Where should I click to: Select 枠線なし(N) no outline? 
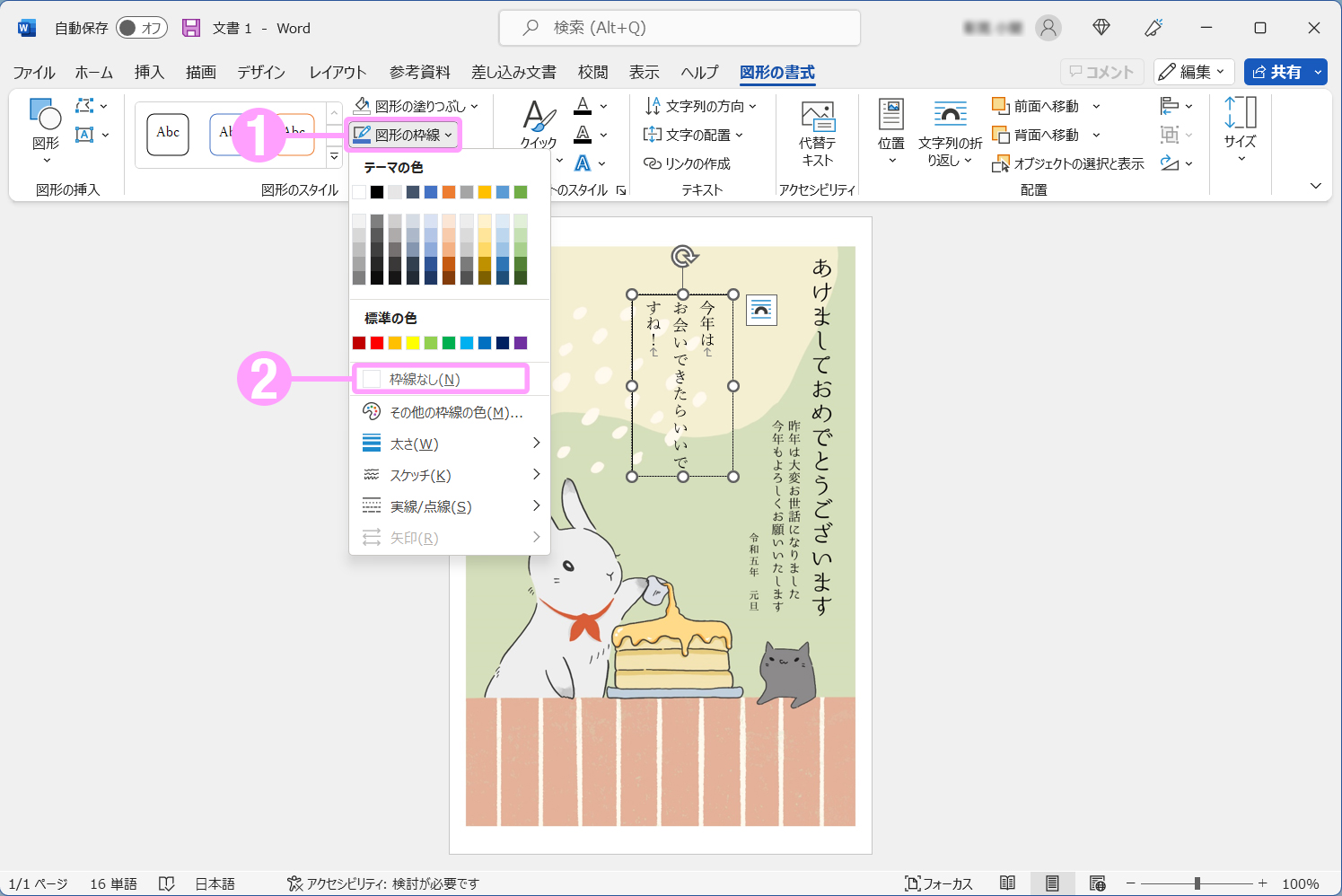point(440,379)
